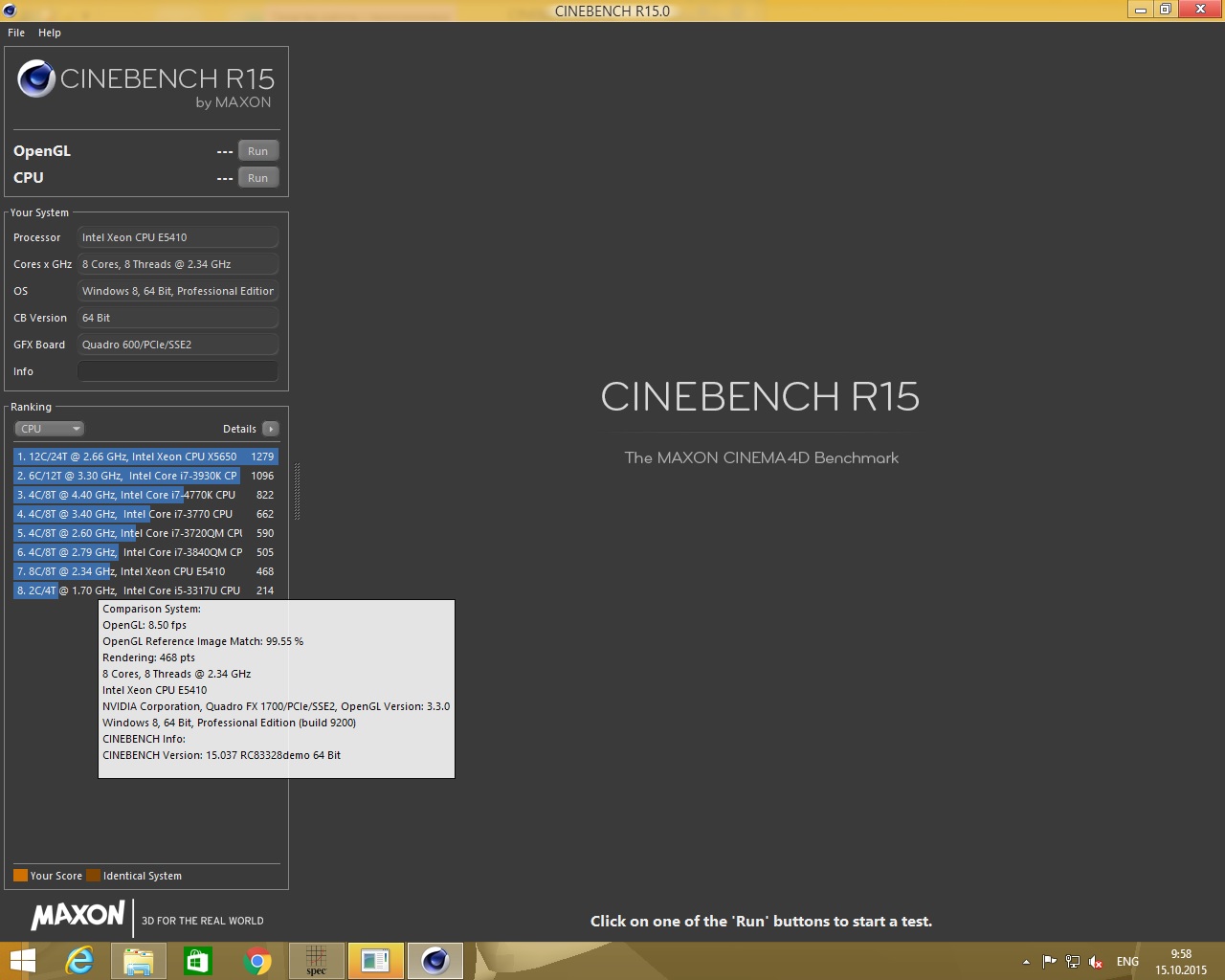Click the GFX Board value Quadro 600
Image resolution: width=1225 pixels, height=980 pixels.
click(178, 345)
